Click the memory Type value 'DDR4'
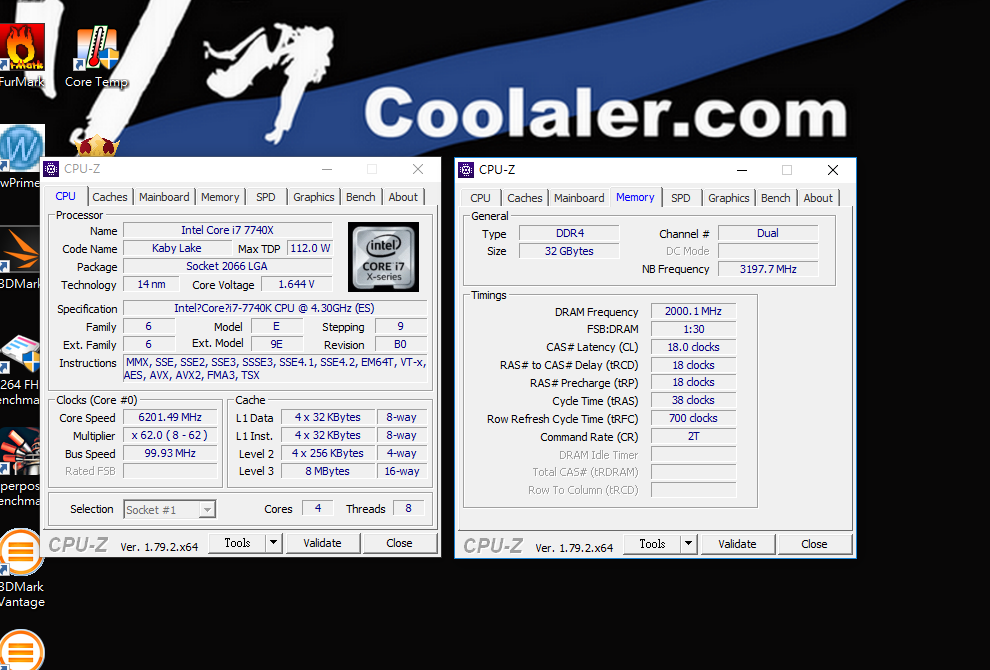This screenshot has height=670, width=990. 569,234
